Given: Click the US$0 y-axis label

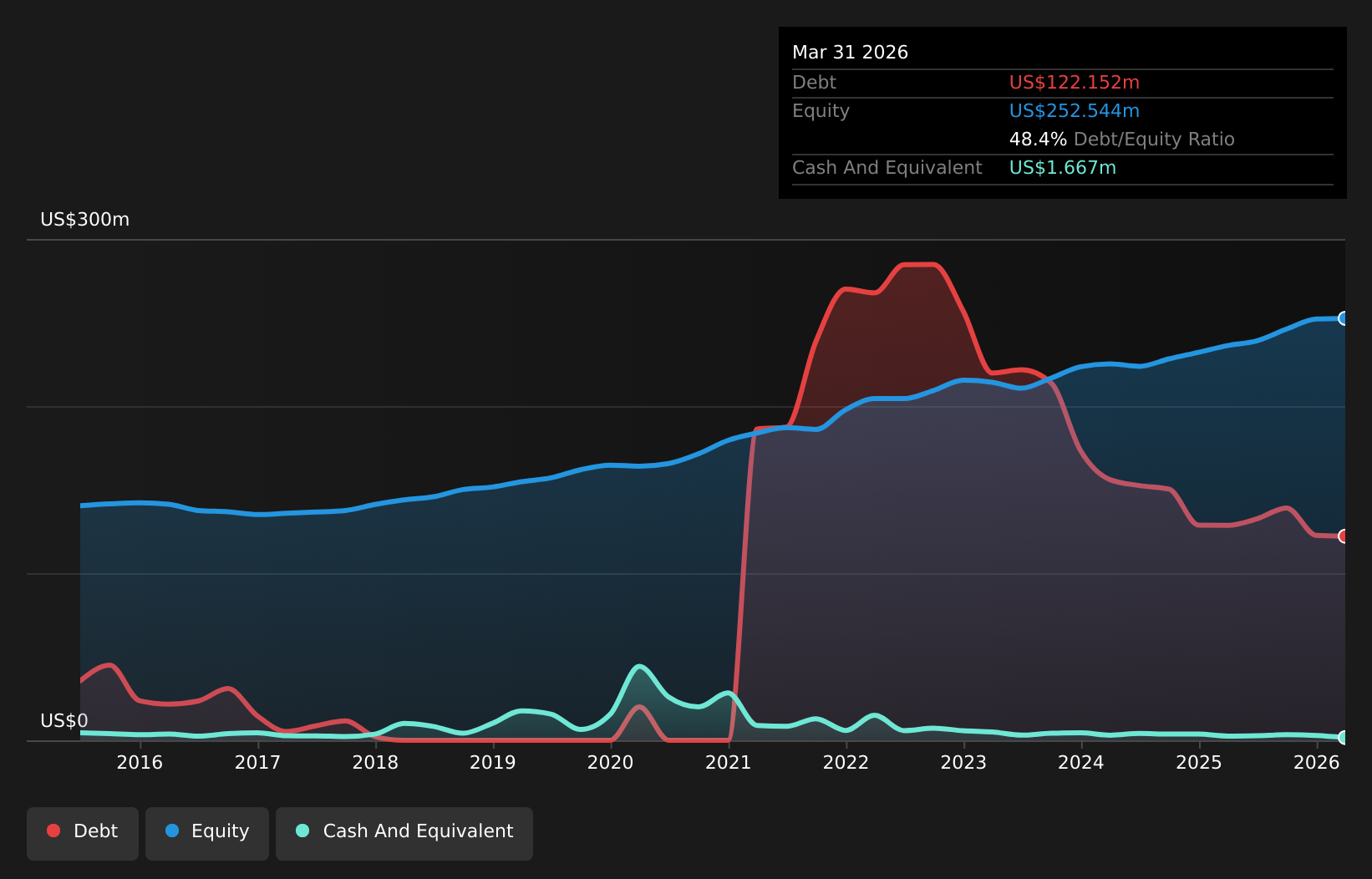Looking at the screenshot, I should pyautogui.click(x=64, y=721).
